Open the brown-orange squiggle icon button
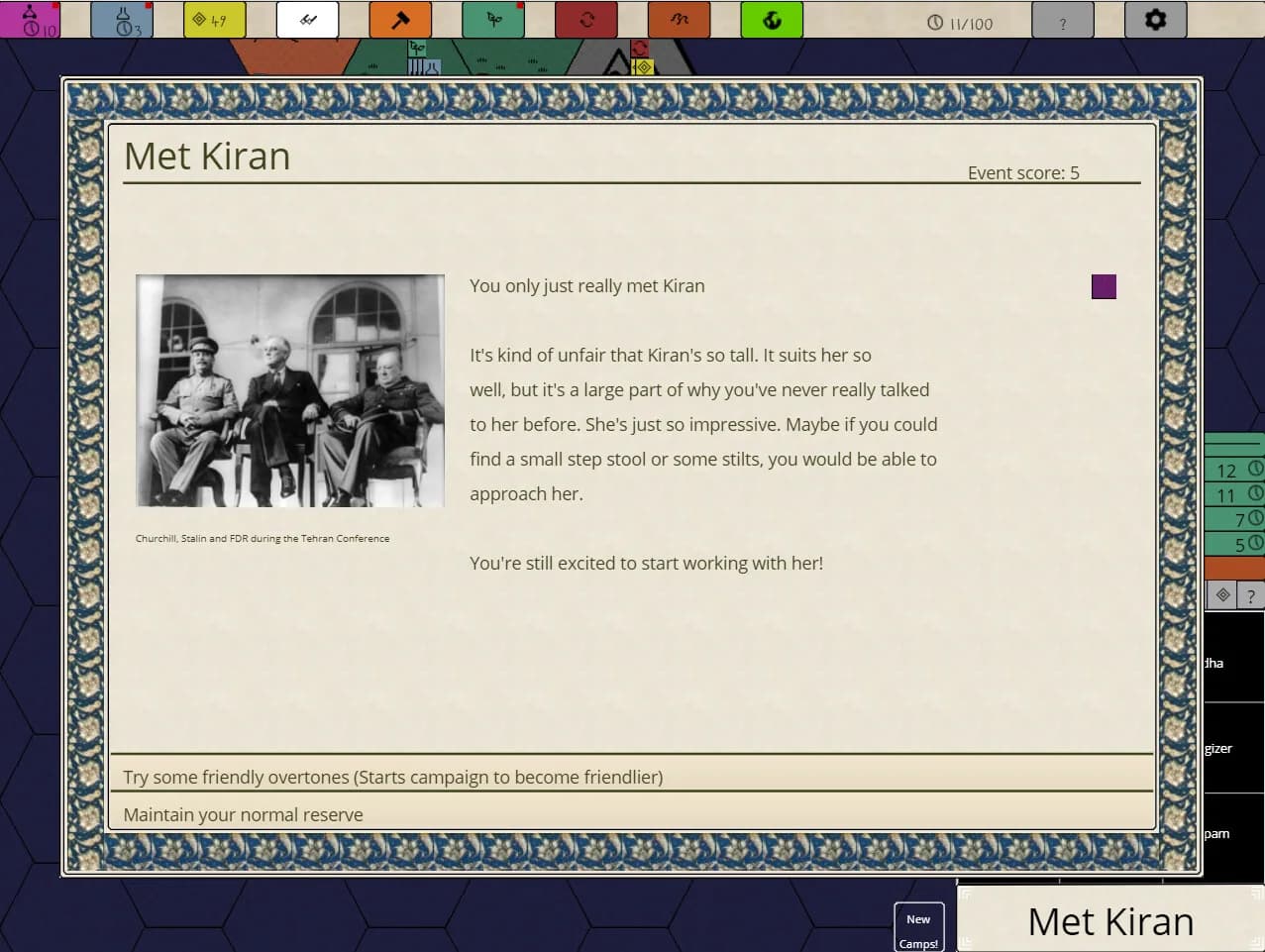The height and width of the screenshot is (952, 1265). point(679,20)
